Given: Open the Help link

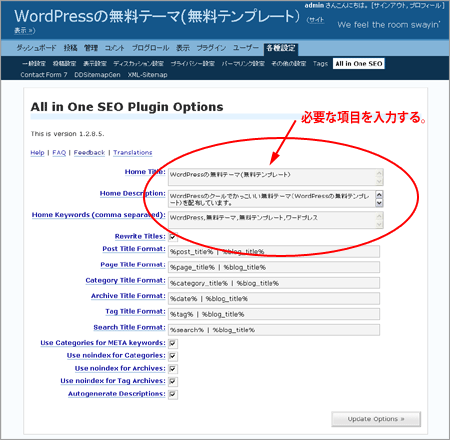Looking at the screenshot, I should tap(37, 153).
